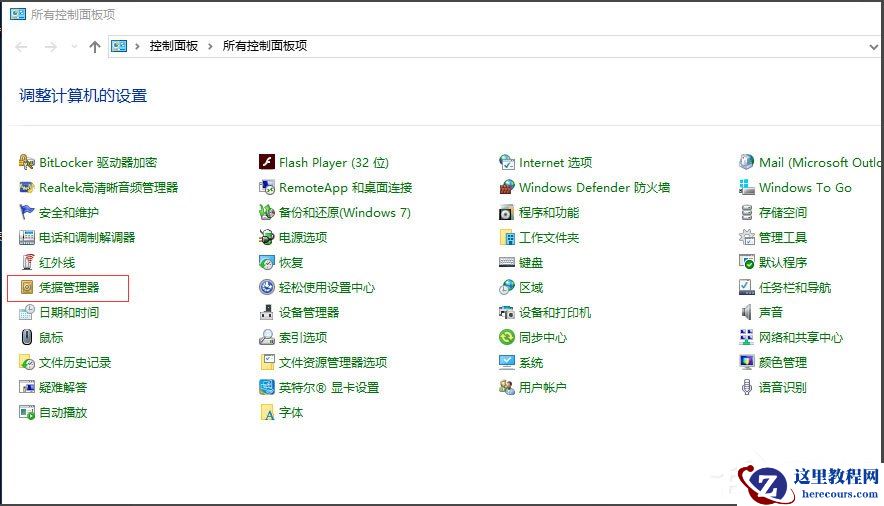Open recent locations dropdown arrow

(x=74, y=47)
